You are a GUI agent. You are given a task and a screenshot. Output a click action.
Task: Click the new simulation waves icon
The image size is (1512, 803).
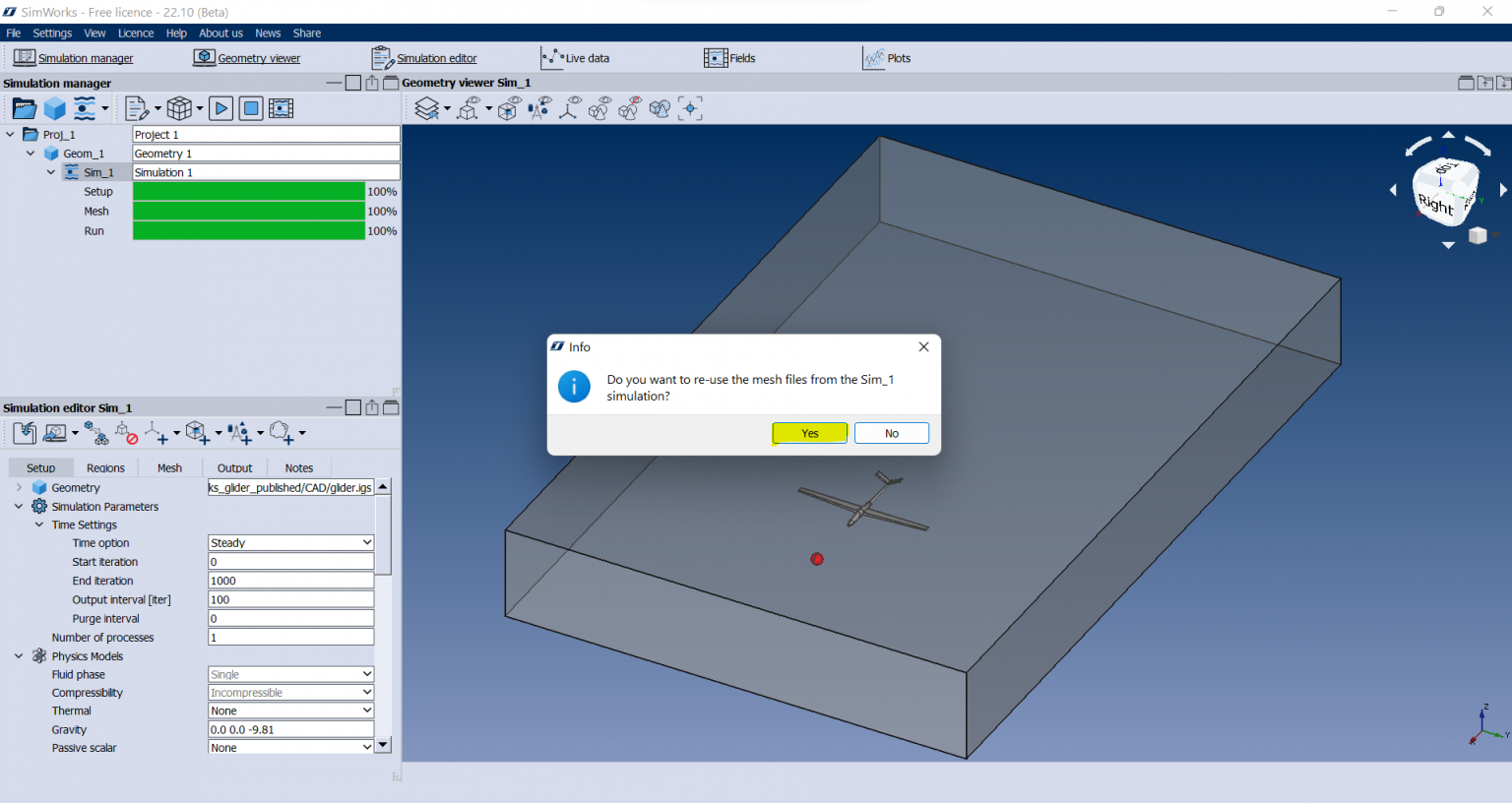[x=86, y=108]
